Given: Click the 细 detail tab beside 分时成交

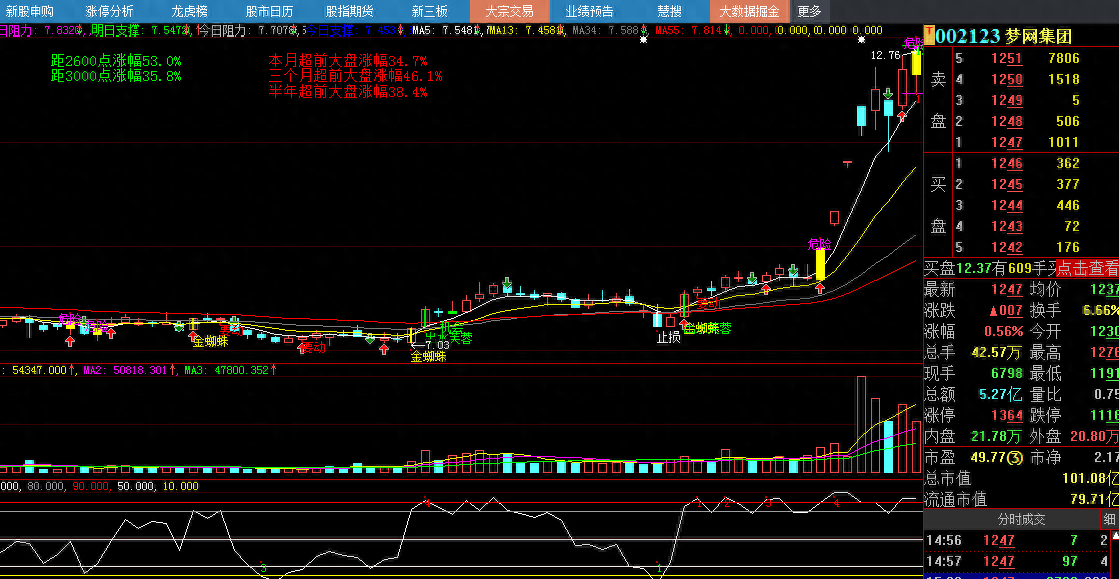Looking at the screenshot, I should pyautogui.click(x=1109, y=519).
